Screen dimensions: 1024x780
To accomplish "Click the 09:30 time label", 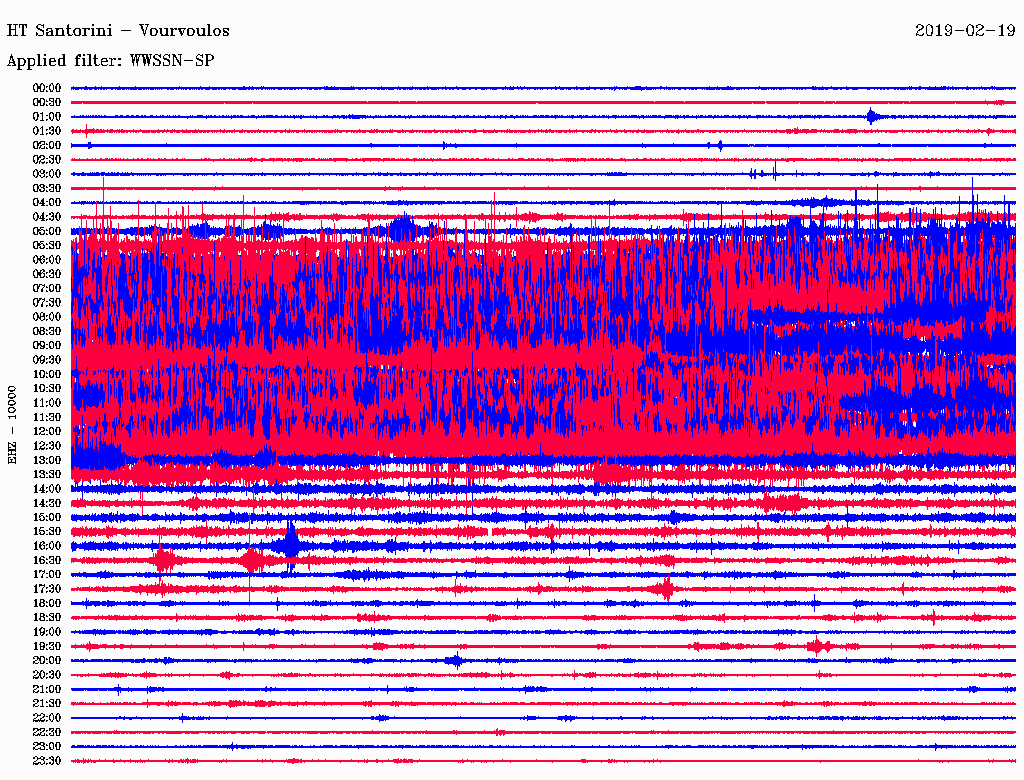I will 47,361.
